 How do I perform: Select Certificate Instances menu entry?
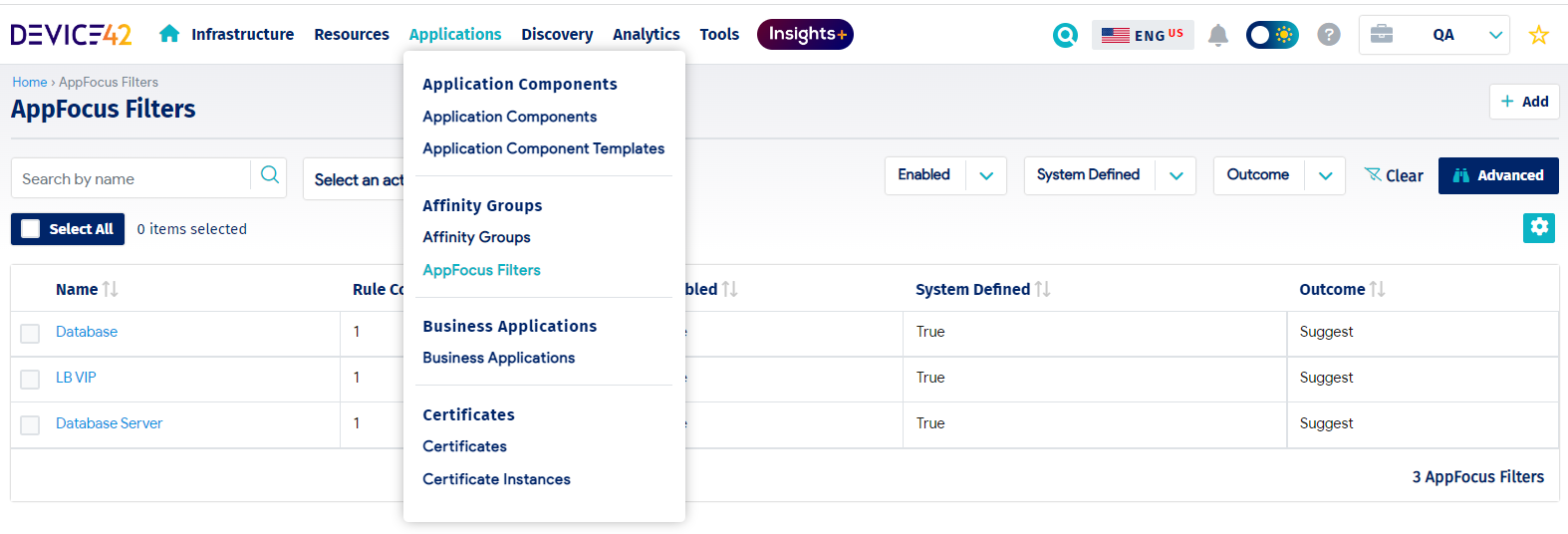[496, 479]
